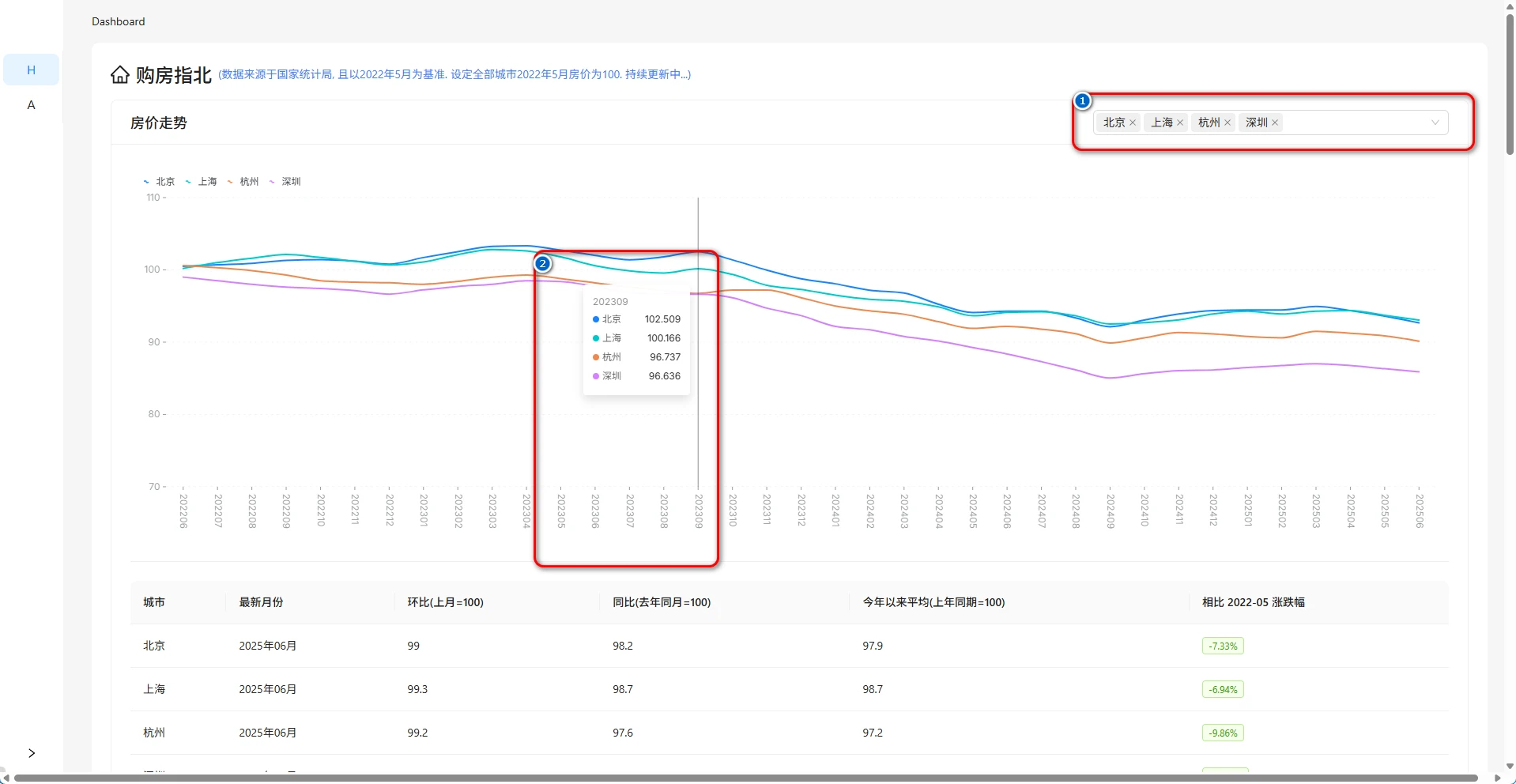The width and height of the screenshot is (1516, 784).
Task: Click the house icon beside 购房指北
Action: point(120,75)
